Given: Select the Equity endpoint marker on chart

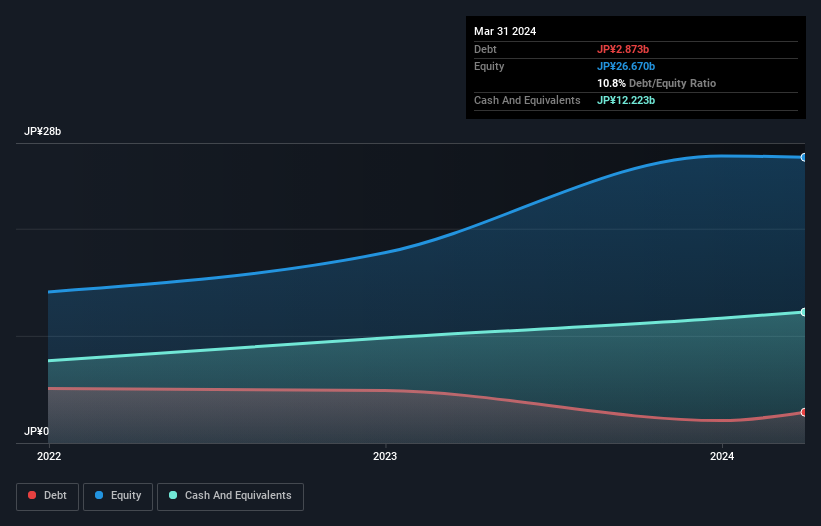Looking at the screenshot, I should point(804,157).
